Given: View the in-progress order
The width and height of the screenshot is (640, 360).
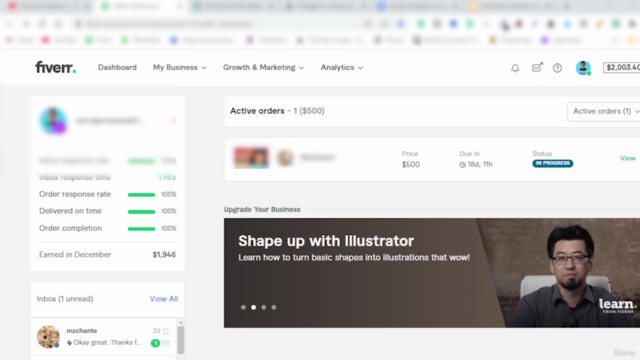Looking at the screenshot, I should (x=627, y=158).
